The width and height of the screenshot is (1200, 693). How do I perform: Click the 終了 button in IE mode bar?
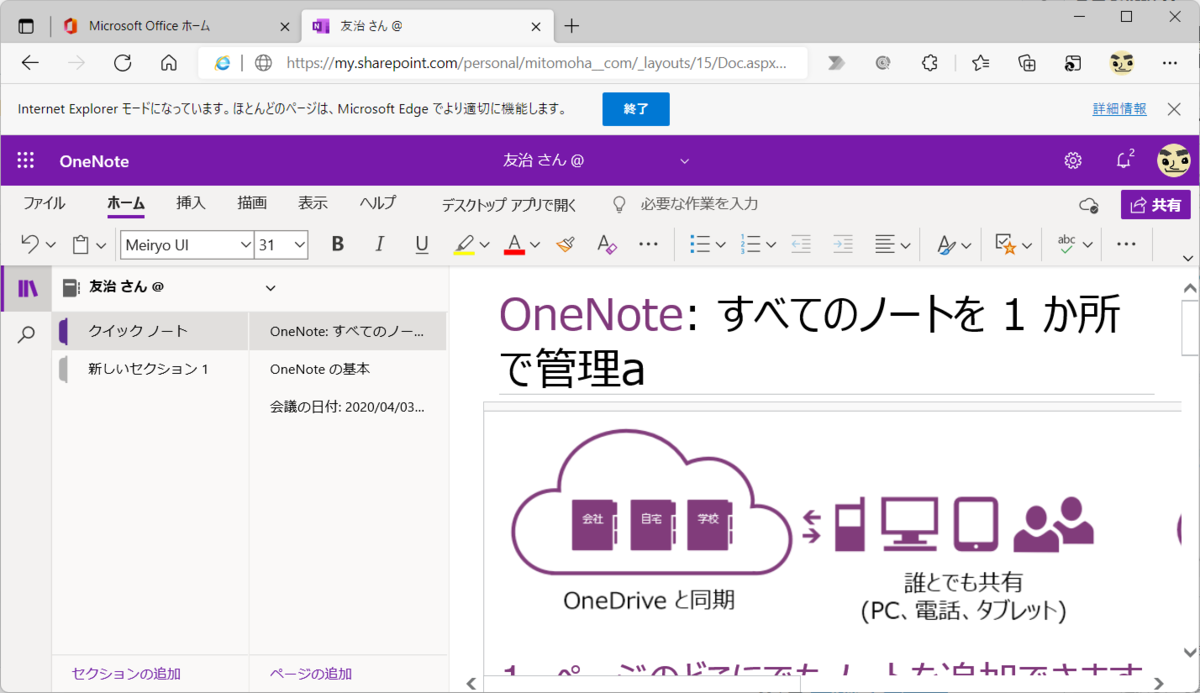point(636,109)
